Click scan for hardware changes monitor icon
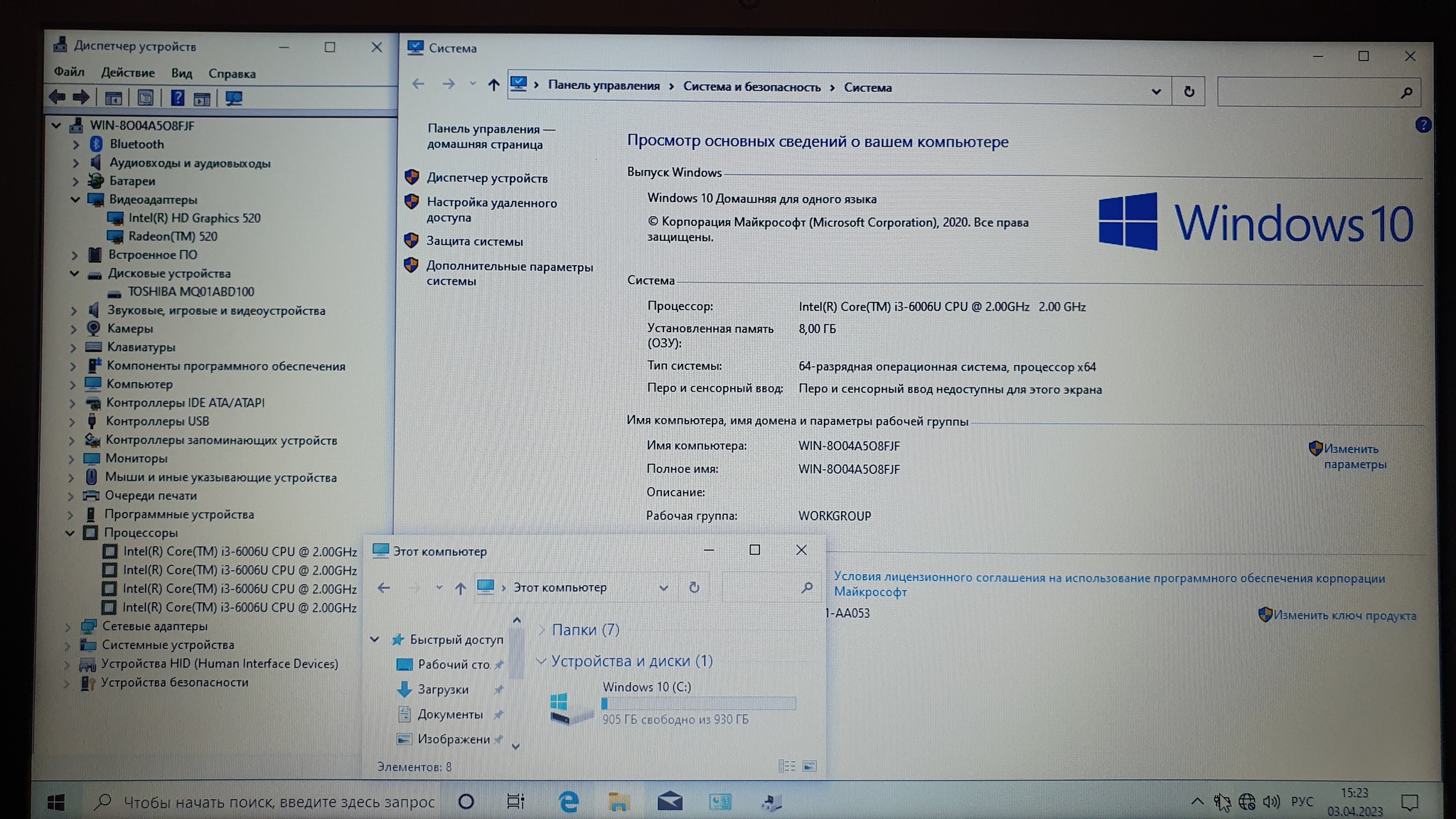This screenshot has height=819, width=1456. tap(233, 98)
